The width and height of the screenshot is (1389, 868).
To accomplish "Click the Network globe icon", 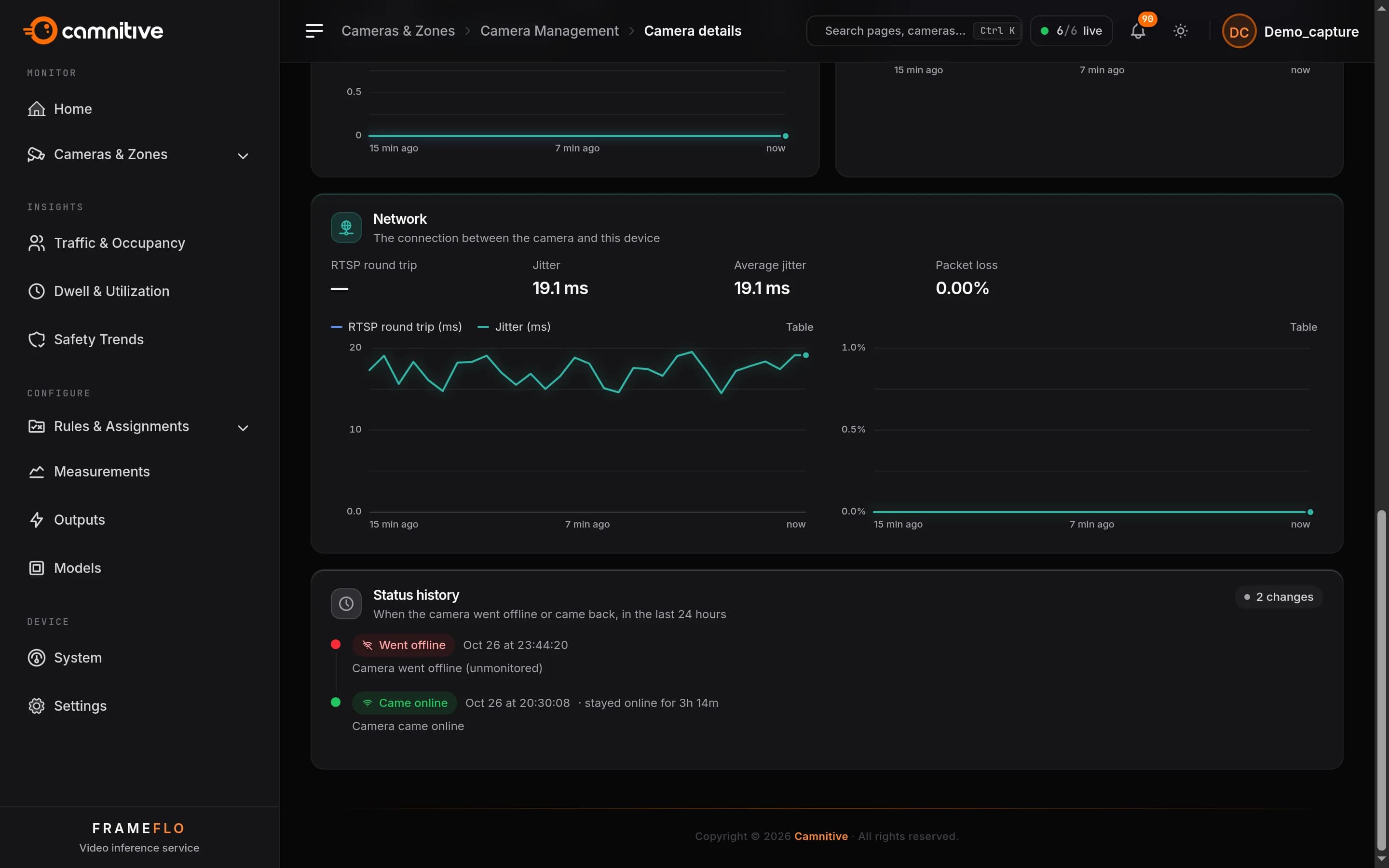I will 346,228.
